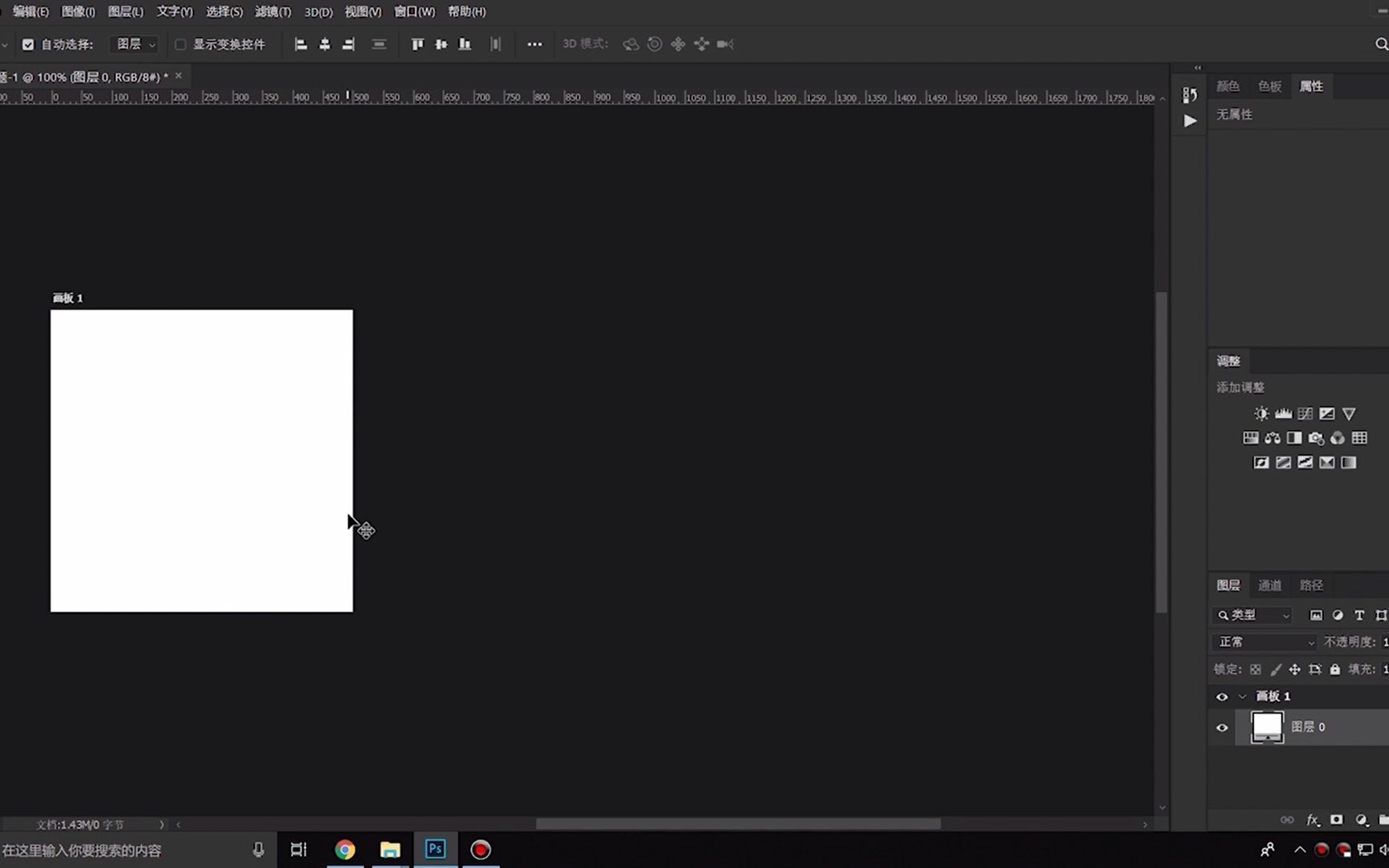Add a Photo Filter adjustment (camera icon)
The width and height of the screenshot is (1389, 868).
click(1316, 438)
